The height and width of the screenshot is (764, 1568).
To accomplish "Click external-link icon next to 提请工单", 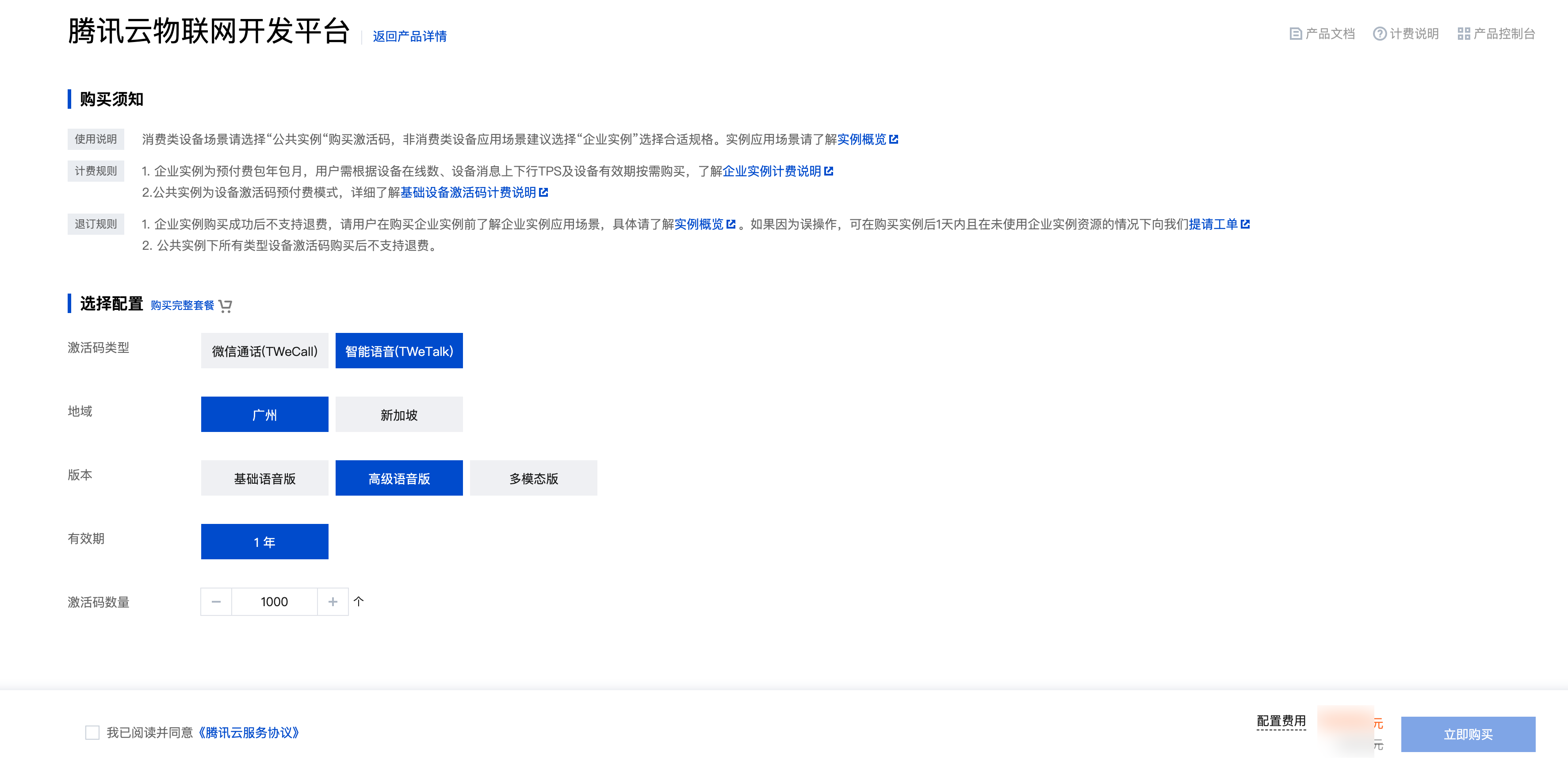I will [x=1245, y=225].
